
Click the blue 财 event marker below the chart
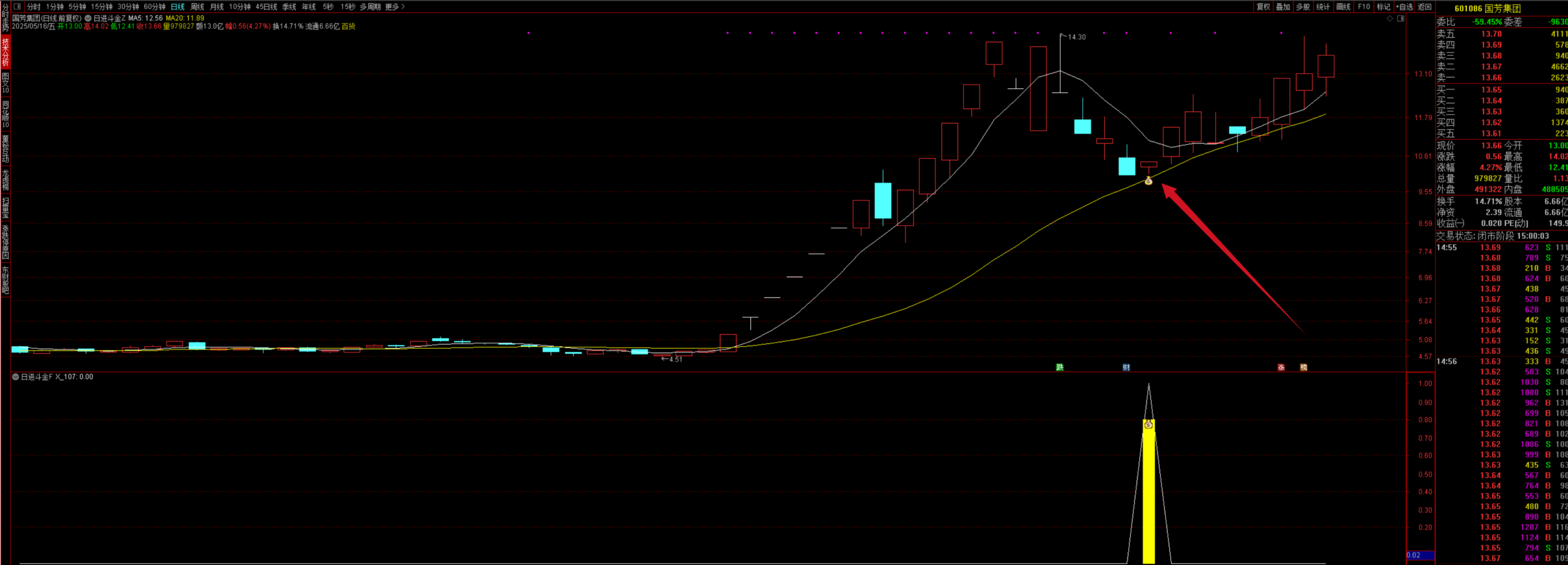[x=1126, y=367]
